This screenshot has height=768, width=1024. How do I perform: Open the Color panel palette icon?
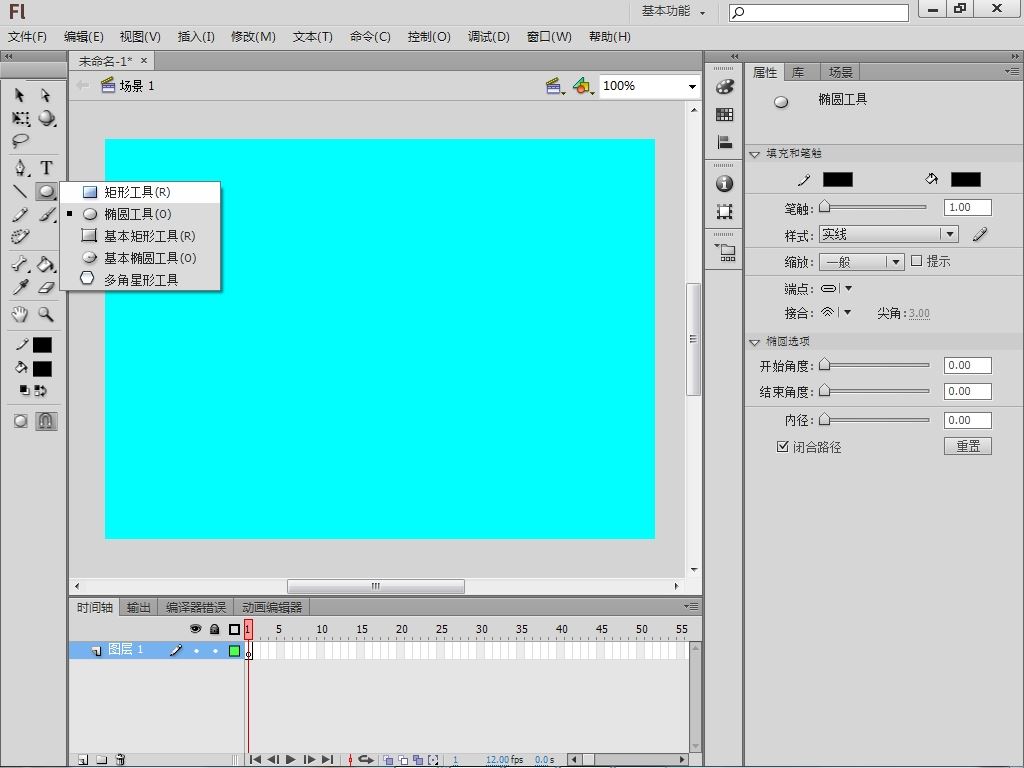[x=724, y=87]
